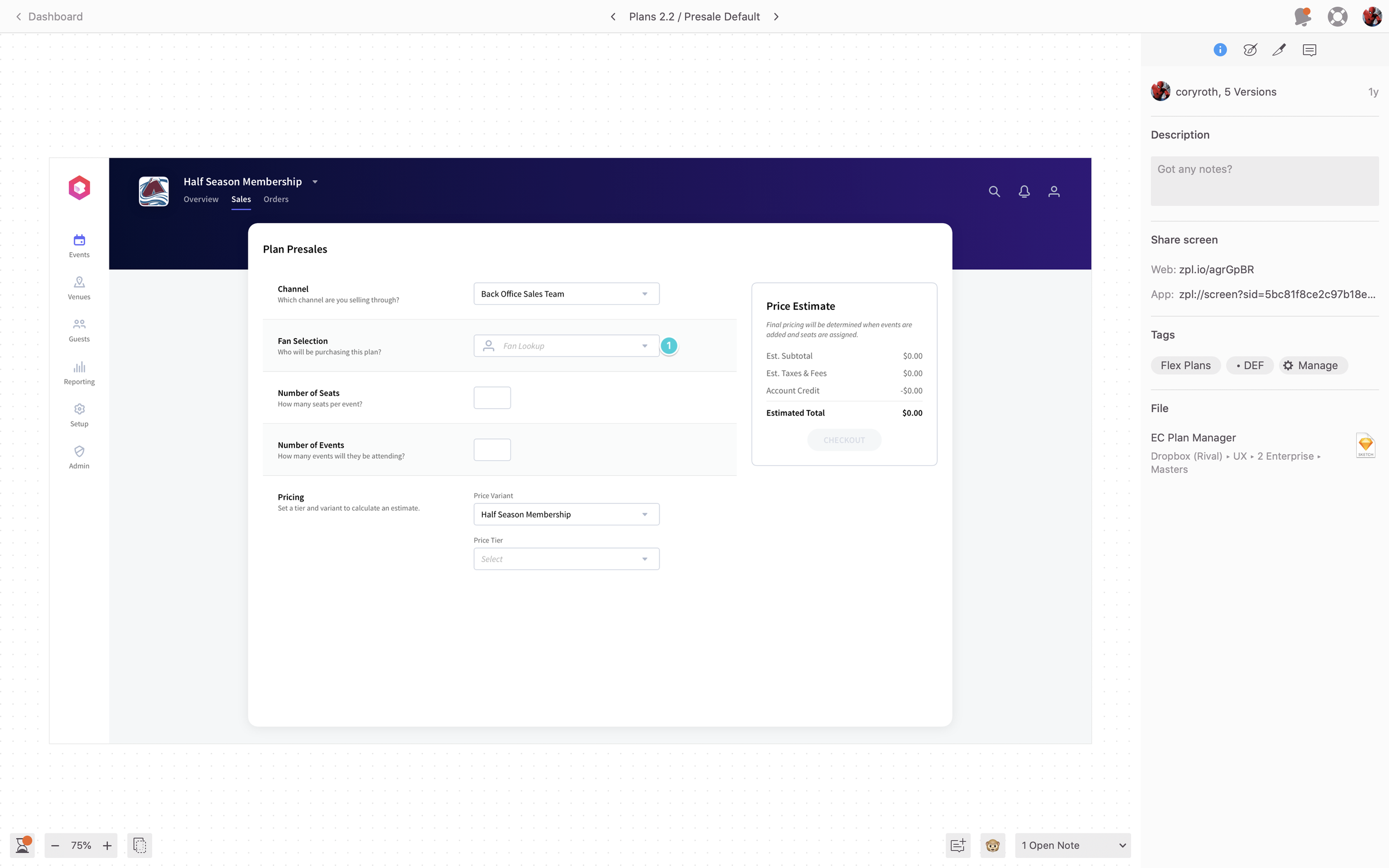
Task: Go back to Dashboard
Action: click(x=49, y=17)
